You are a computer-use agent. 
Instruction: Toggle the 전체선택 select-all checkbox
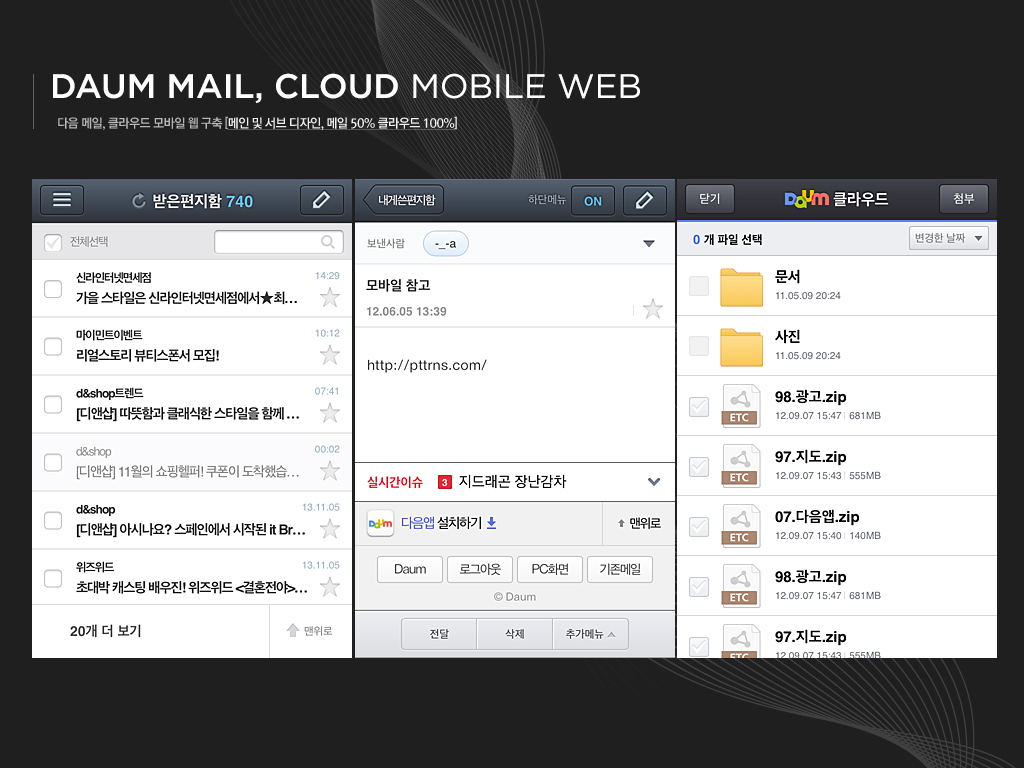53,242
